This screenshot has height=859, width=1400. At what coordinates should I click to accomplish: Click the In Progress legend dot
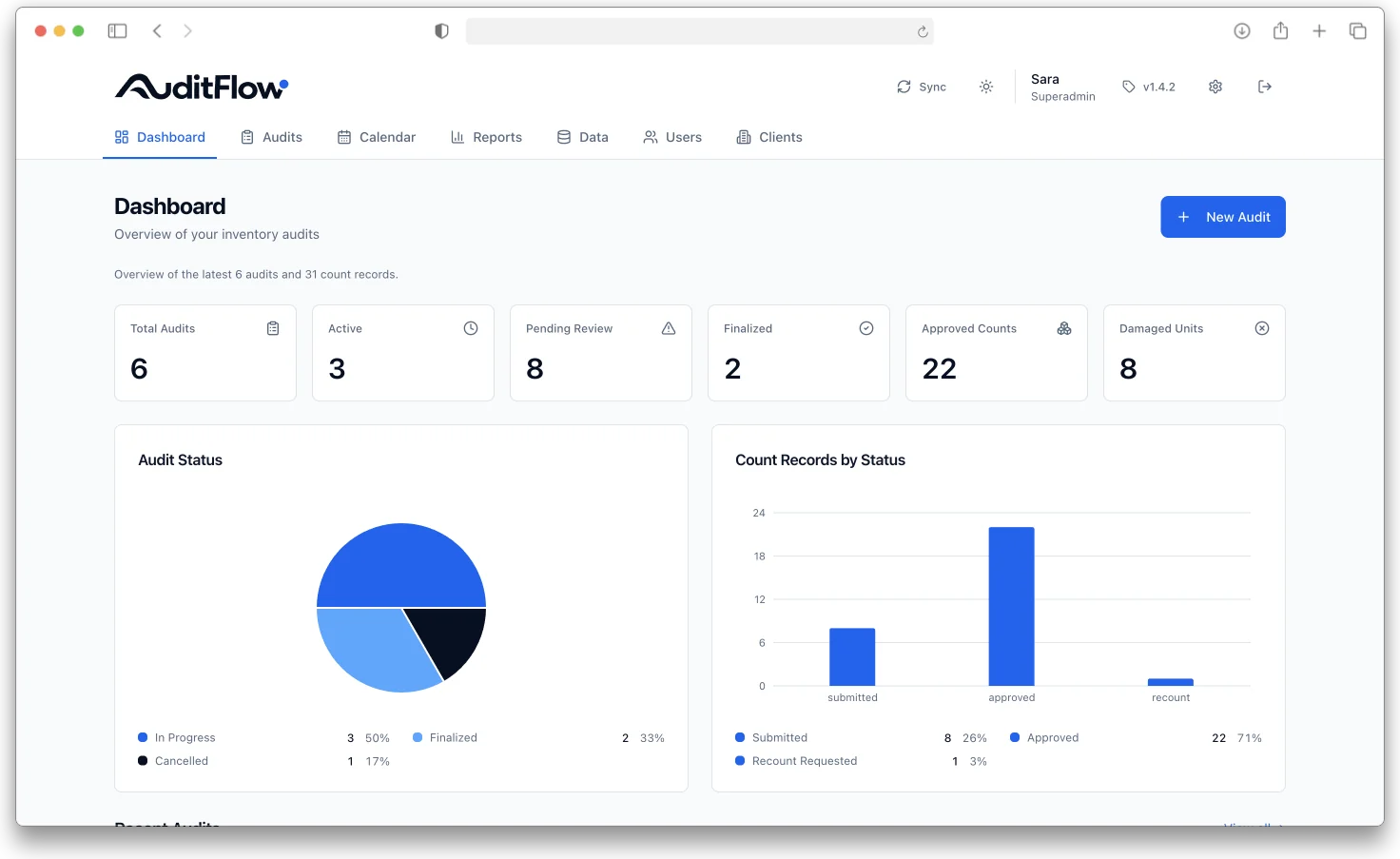point(143,737)
